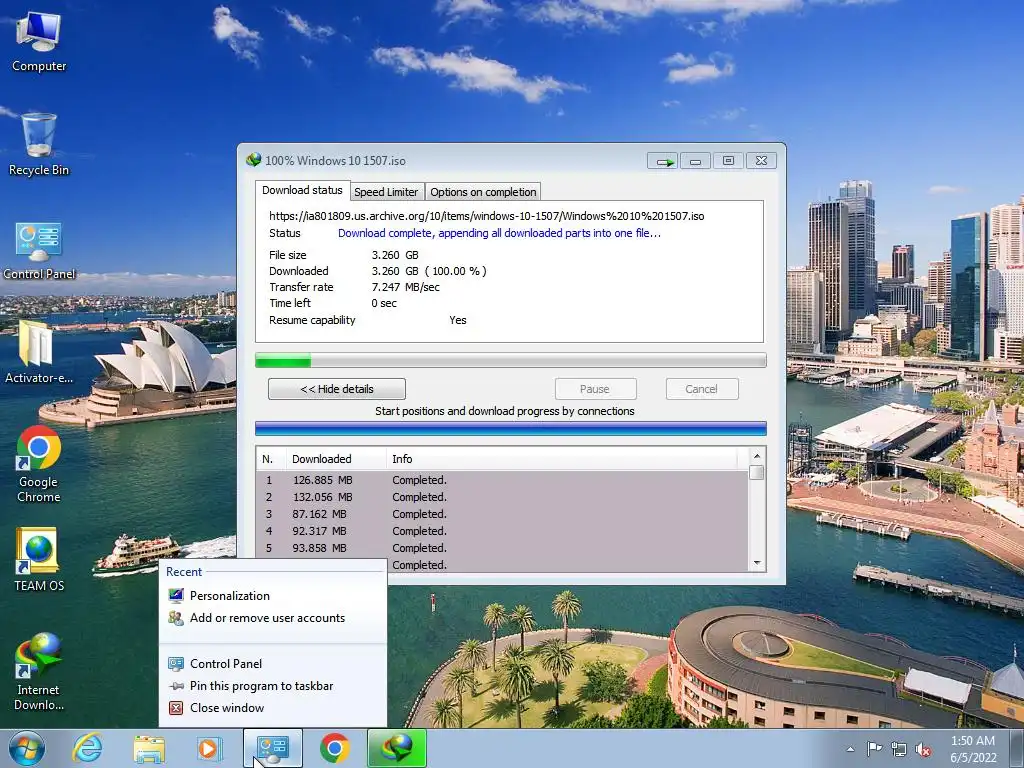Select the Google Chrome desktop shortcut
This screenshot has height=768, width=1024.
39,464
